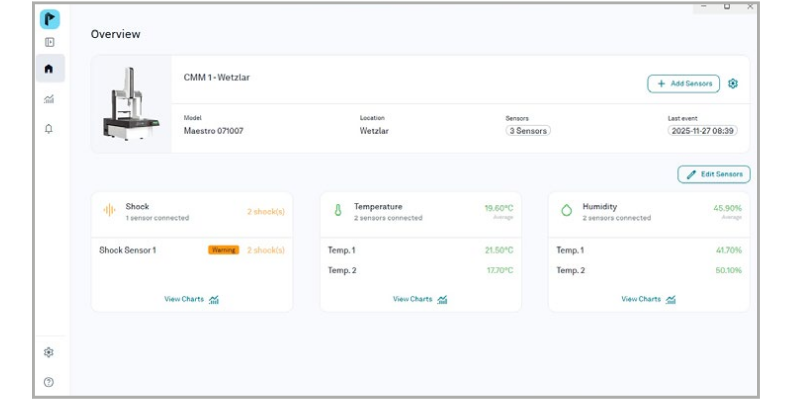Open the settings gear in the sidebar
The height and width of the screenshot is (400, 800).
click(49, 352)
